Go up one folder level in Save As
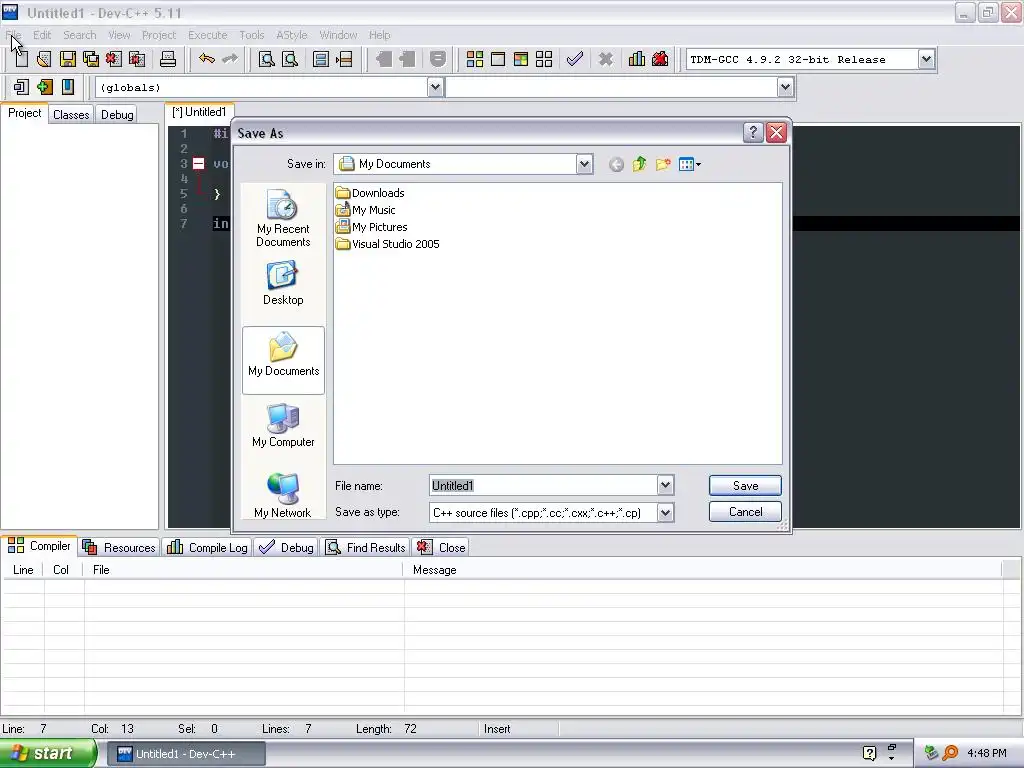Image resolution: width=1024 pixels, height=768 pixels. pos(639,165)
